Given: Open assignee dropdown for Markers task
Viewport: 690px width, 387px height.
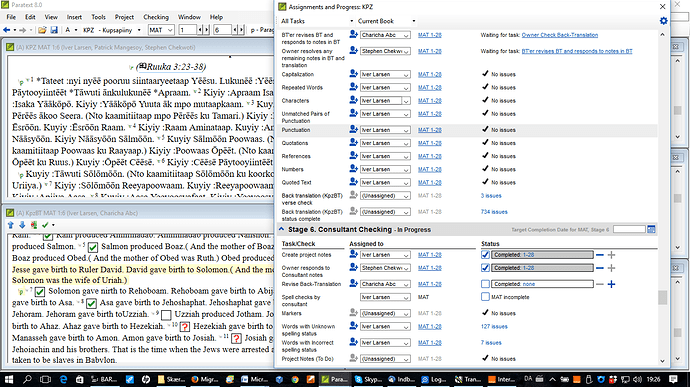Looking at the screenshot, I should click(x=385, y=313).
